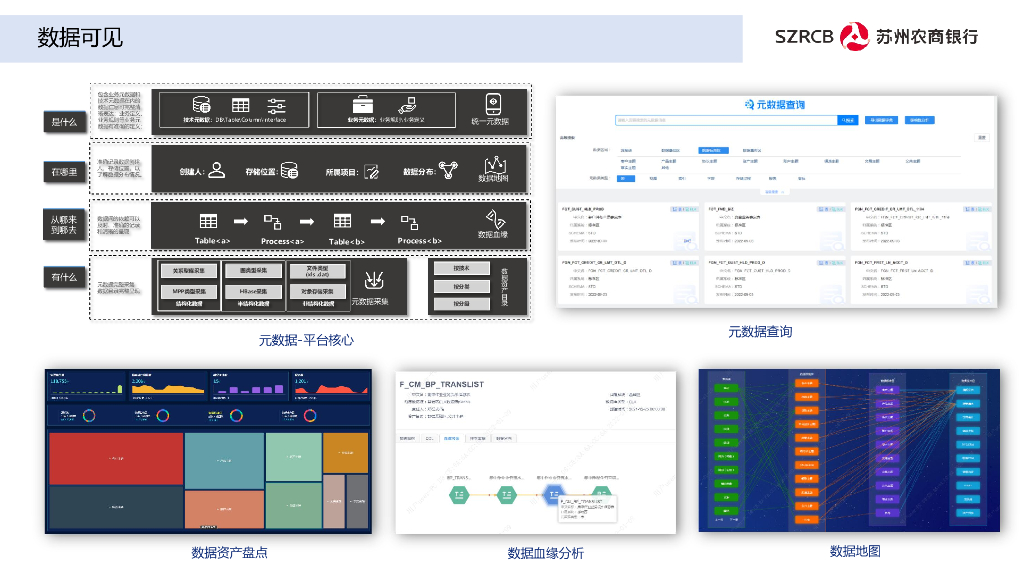Select the highlighted blue tag in type filter row
Viewport: 1024px width, 574px height.
click(x=626, y=178)
